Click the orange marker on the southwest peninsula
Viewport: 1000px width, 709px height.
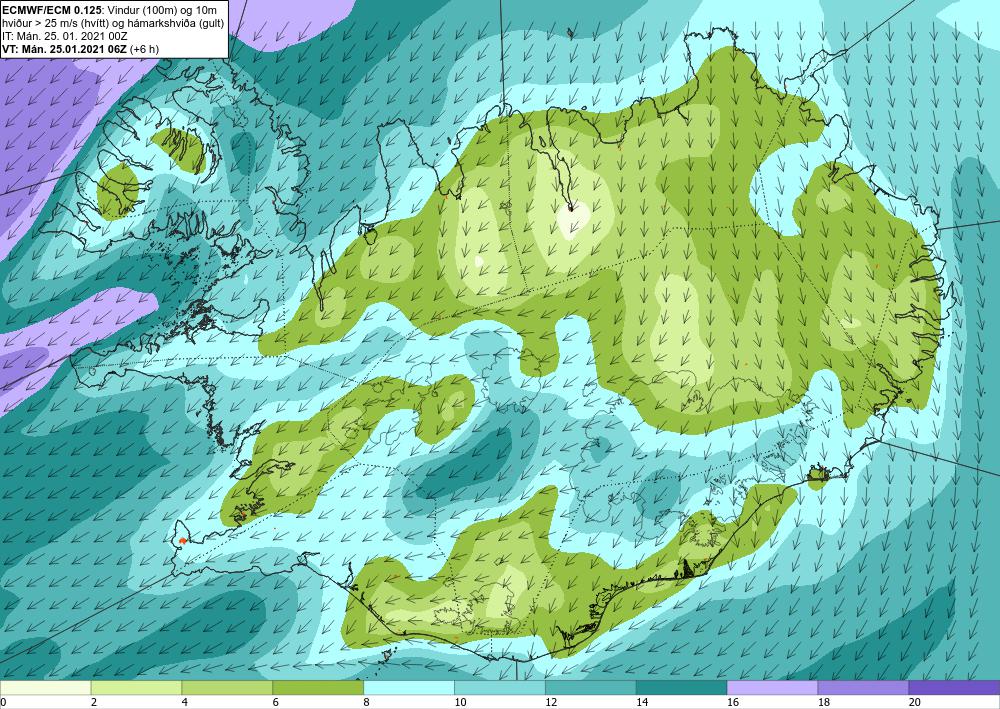(183, 541)
